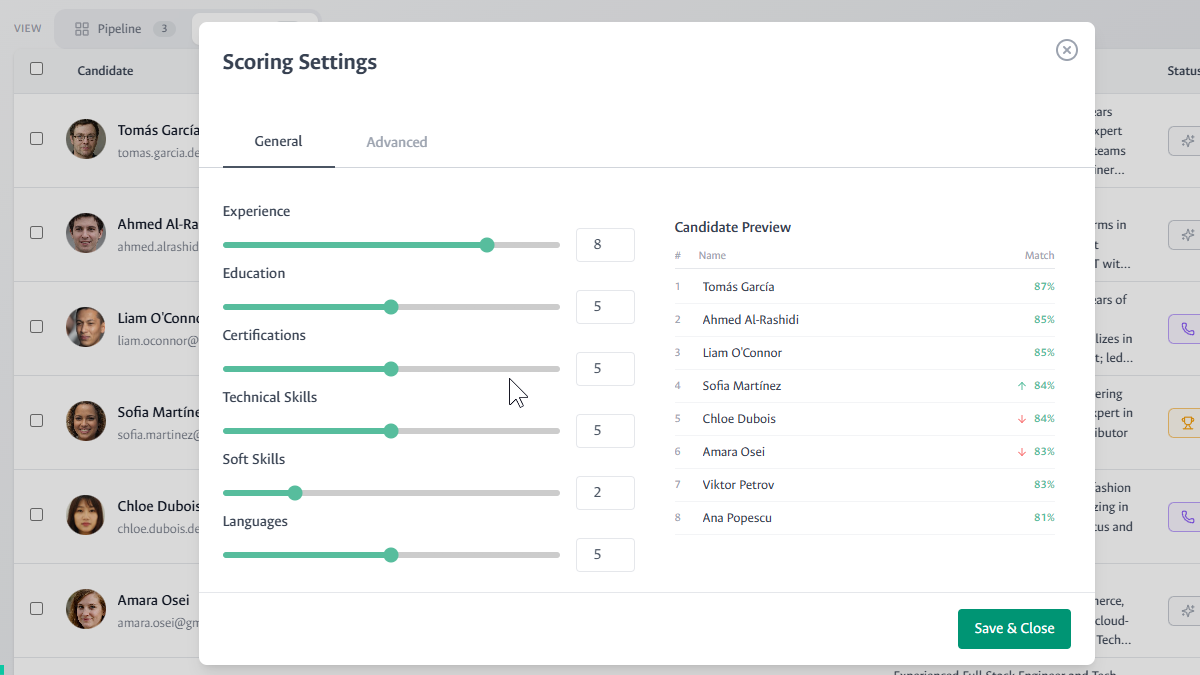Viewport: 1200px width, 675px height.
Task: Click the red down arrow beside Amara Osei's match
Action: click(1021, 452)
